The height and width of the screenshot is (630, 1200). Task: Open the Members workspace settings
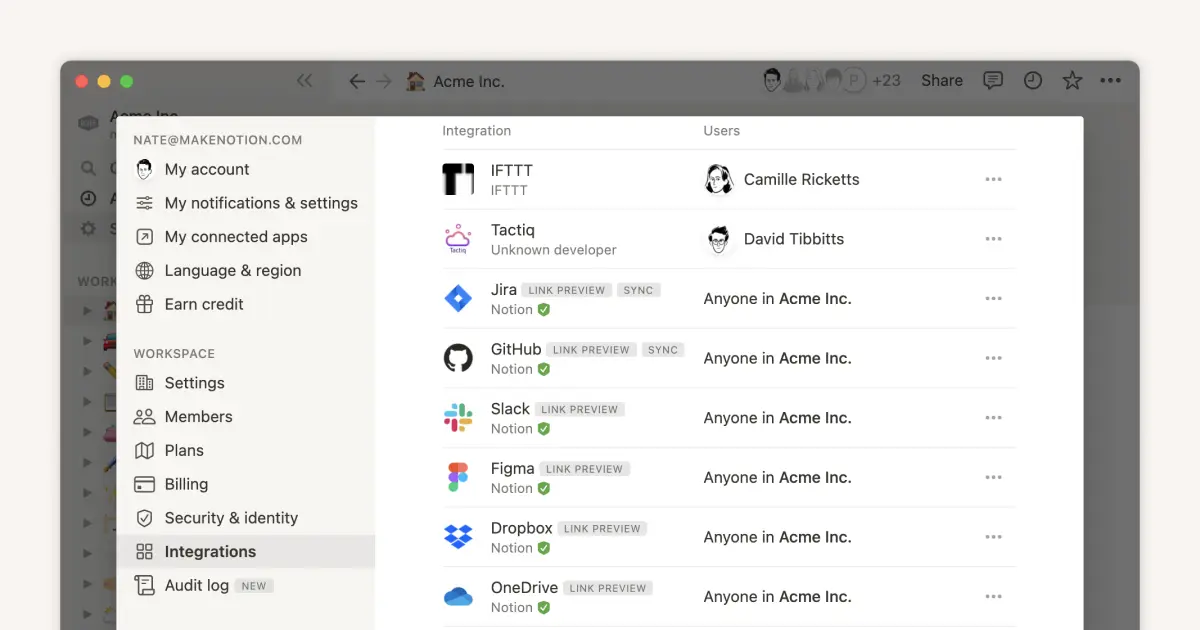(x=197, y=416)
